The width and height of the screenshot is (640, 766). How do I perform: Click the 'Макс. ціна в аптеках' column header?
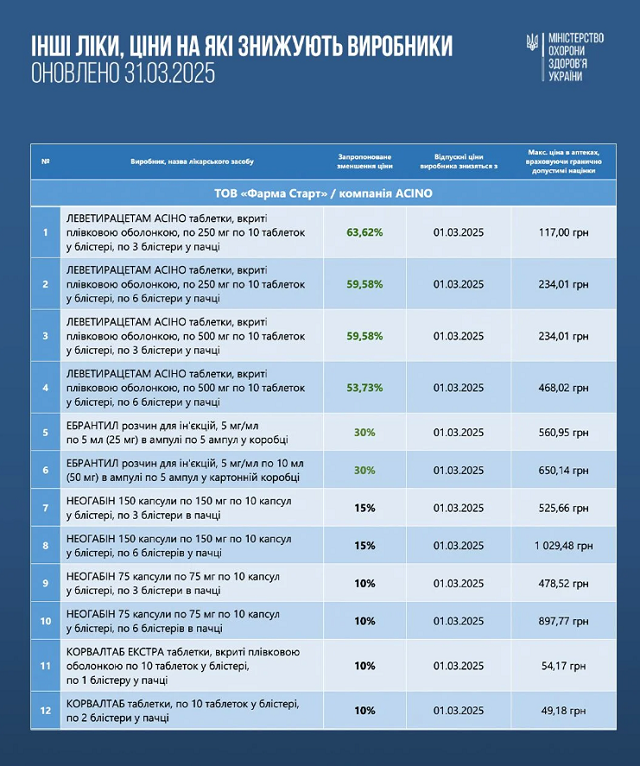(x=564, y=161)
